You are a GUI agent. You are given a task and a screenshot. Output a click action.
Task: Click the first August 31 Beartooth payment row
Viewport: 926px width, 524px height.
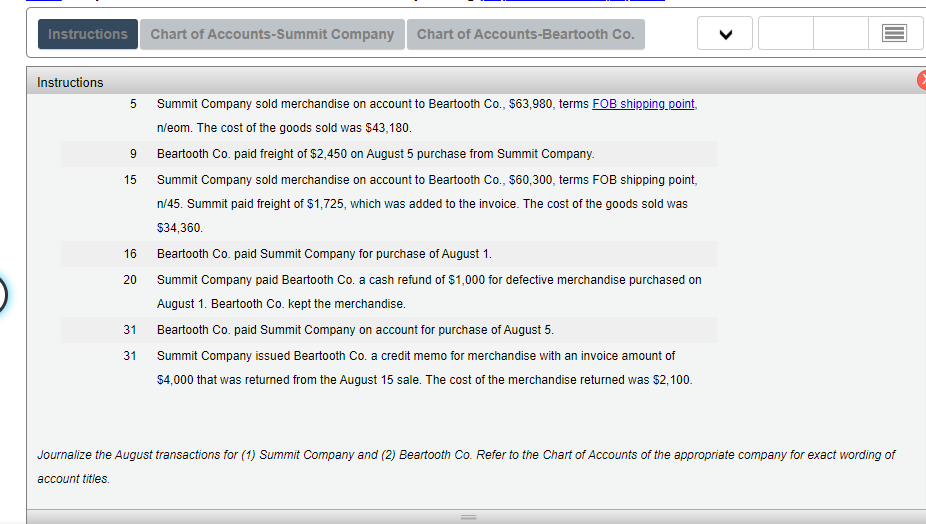click(389, 330)
